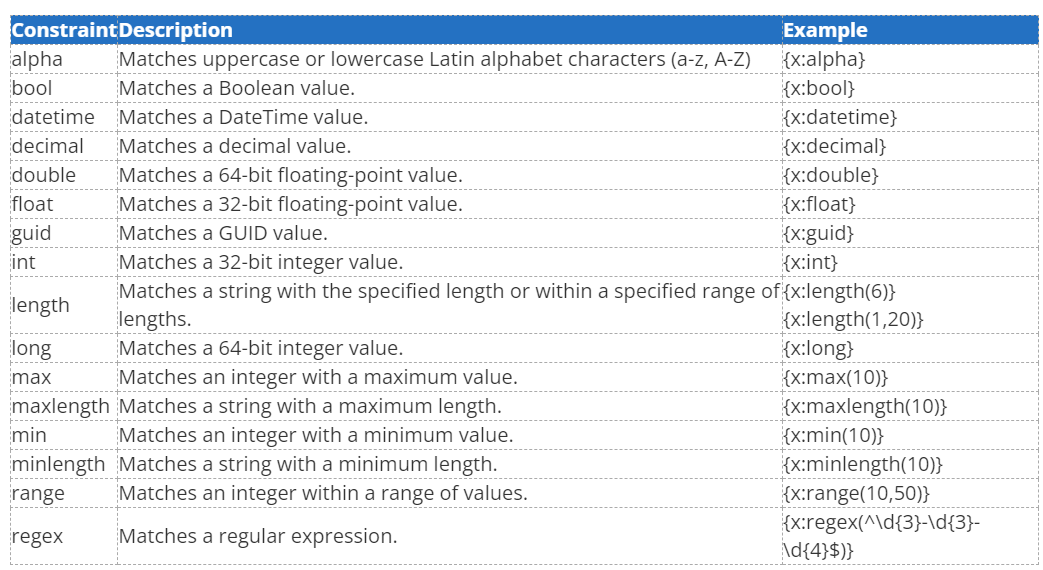The height and width of the screenshot is (570, 1043).
Task: Click "Matches an integer with a minimum value."
Action: pos(315,435)
